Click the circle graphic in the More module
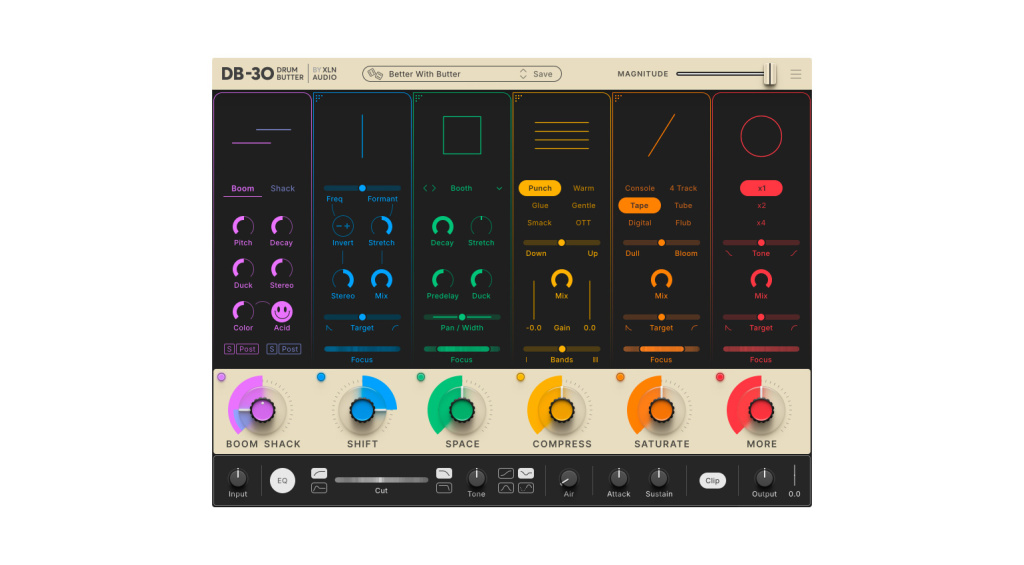The height and width of the screenshot is (565, 1024). (761, 137)
